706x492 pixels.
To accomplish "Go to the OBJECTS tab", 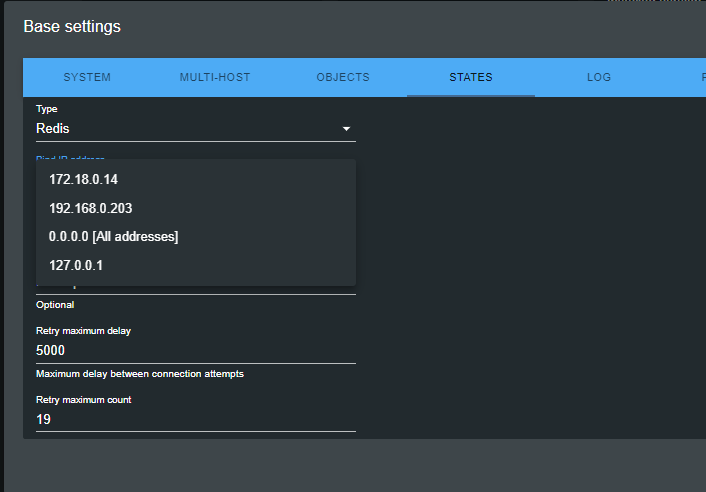I will tap(343, 77).
